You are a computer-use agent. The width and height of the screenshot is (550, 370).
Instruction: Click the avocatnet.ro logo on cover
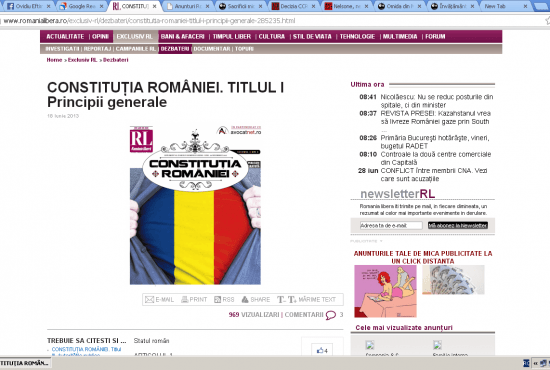coord(239,131)
